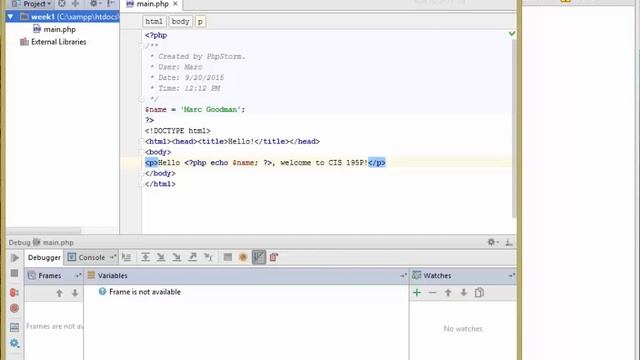Click the closing </html> tag line
The width and height of the screenshot is (640, 360).
(x=160, y=184)
